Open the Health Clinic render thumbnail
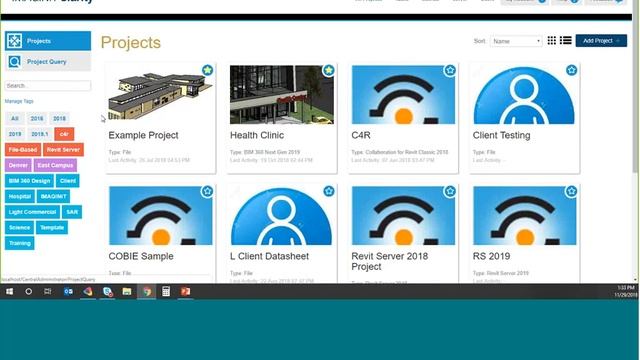 282,95
